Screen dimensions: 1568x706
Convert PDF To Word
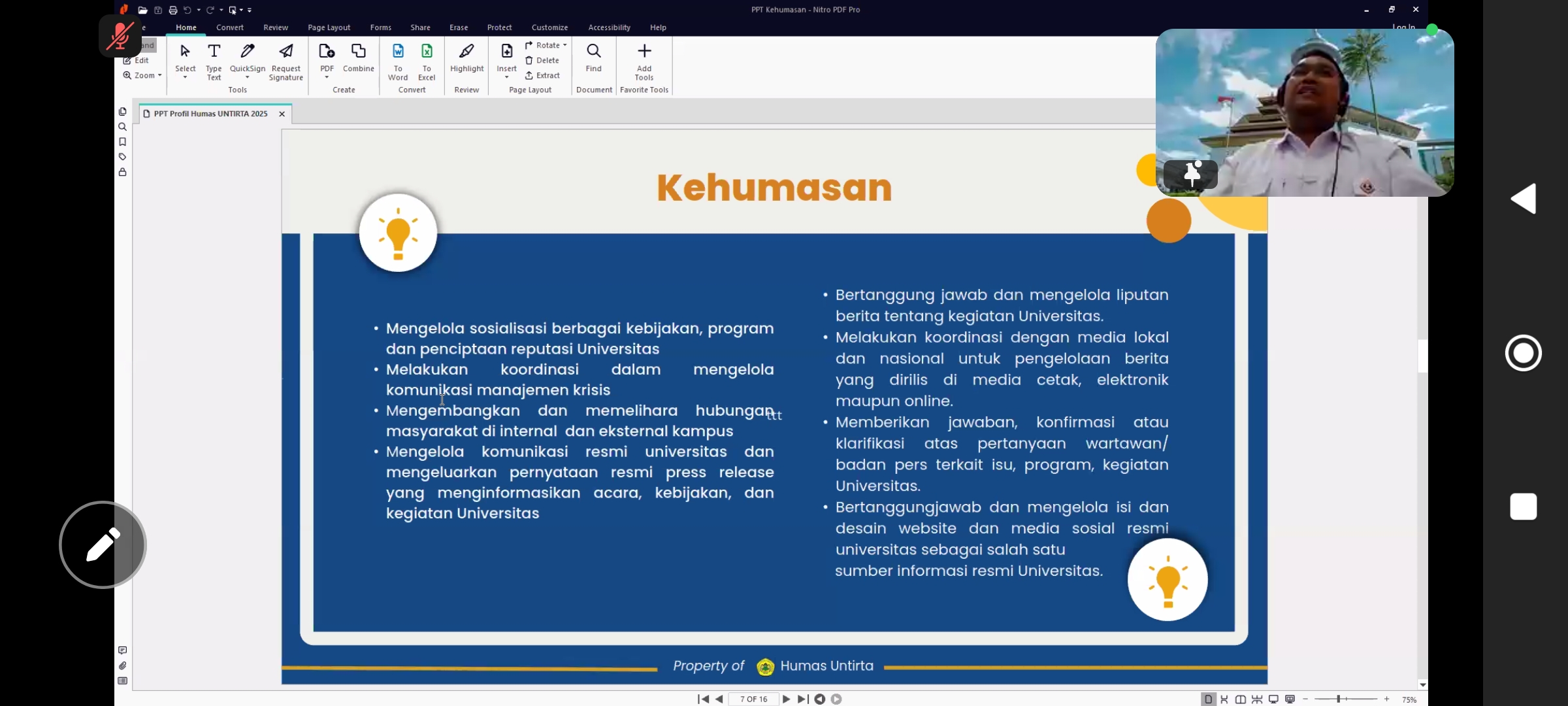398,61
